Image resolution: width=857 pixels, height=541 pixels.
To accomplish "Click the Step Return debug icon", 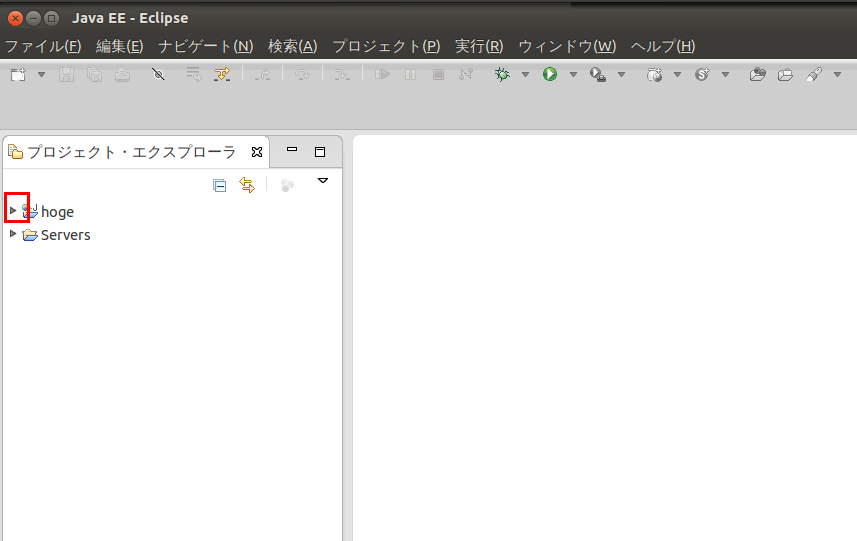I will (x=343, y=74).
